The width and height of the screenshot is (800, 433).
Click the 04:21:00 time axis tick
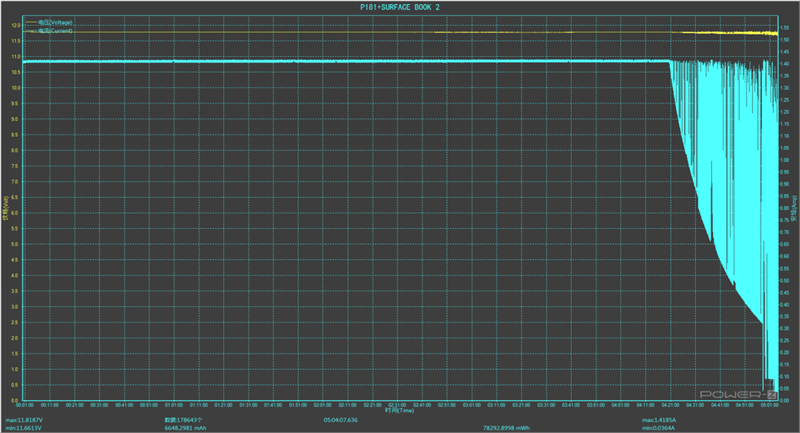click(670, 405)
